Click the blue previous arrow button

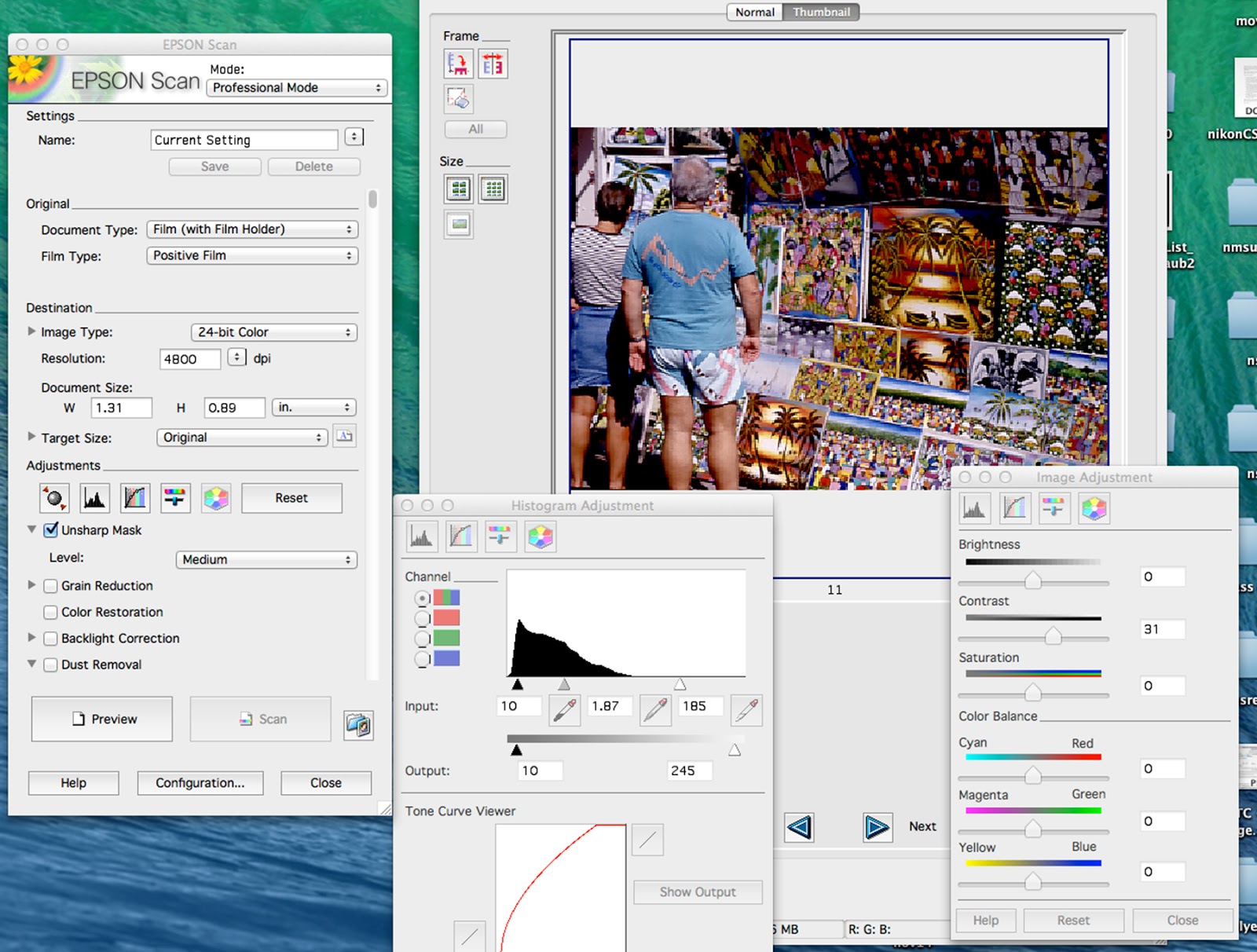pos(799,827)
